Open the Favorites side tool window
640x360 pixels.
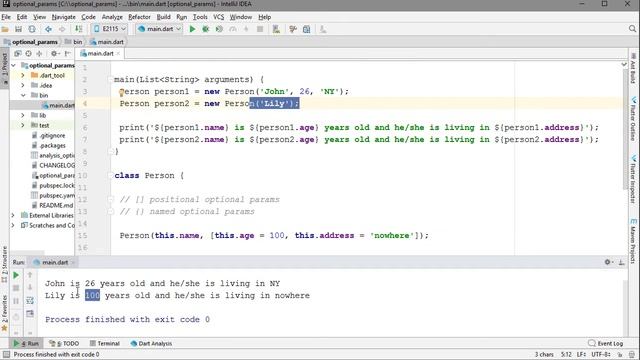4,313
